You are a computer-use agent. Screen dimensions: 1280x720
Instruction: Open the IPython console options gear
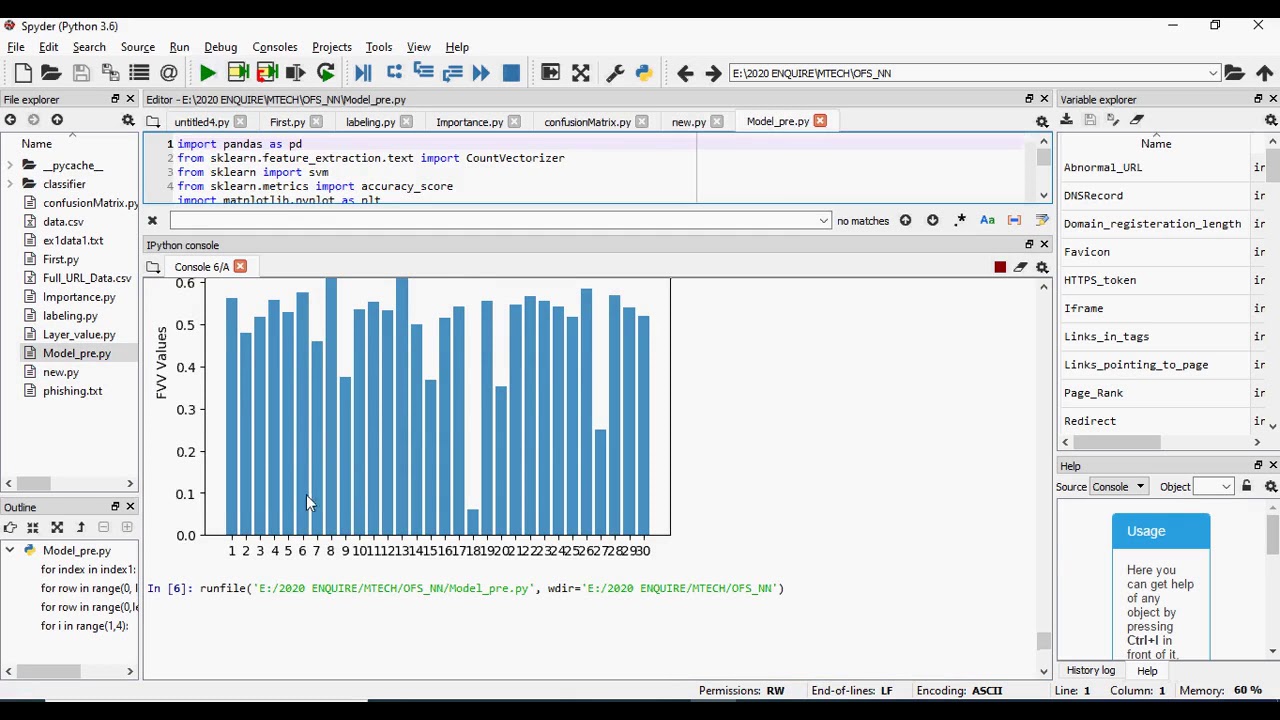click(x=1042, y=267)
